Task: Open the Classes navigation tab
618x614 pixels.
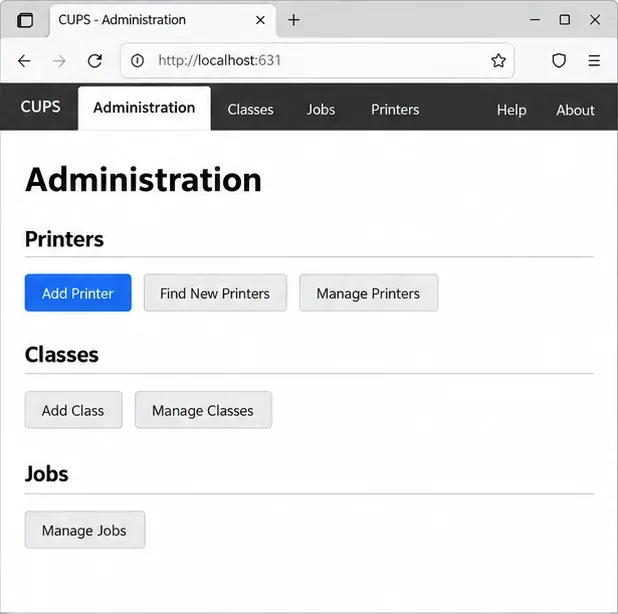Action: [250, 110]
